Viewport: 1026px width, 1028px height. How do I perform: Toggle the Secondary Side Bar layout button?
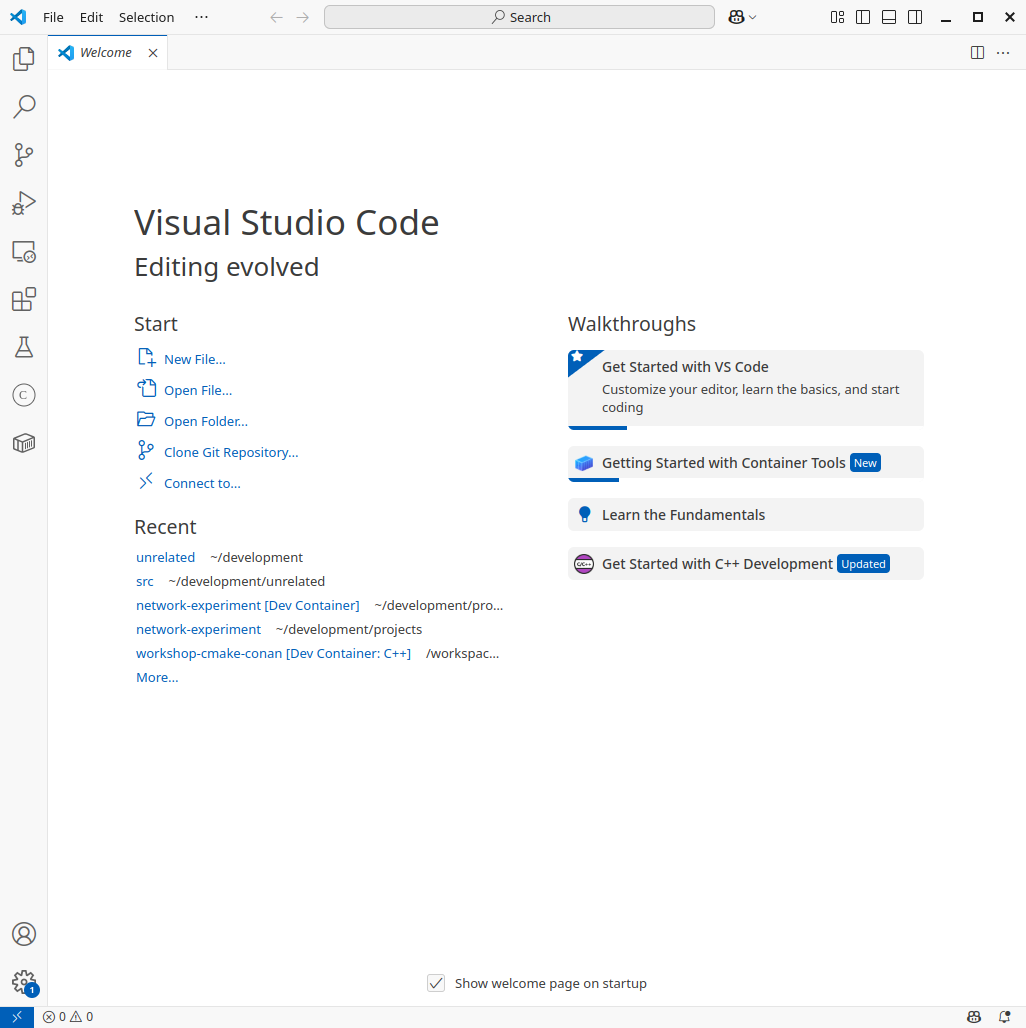tap(915, 17)
